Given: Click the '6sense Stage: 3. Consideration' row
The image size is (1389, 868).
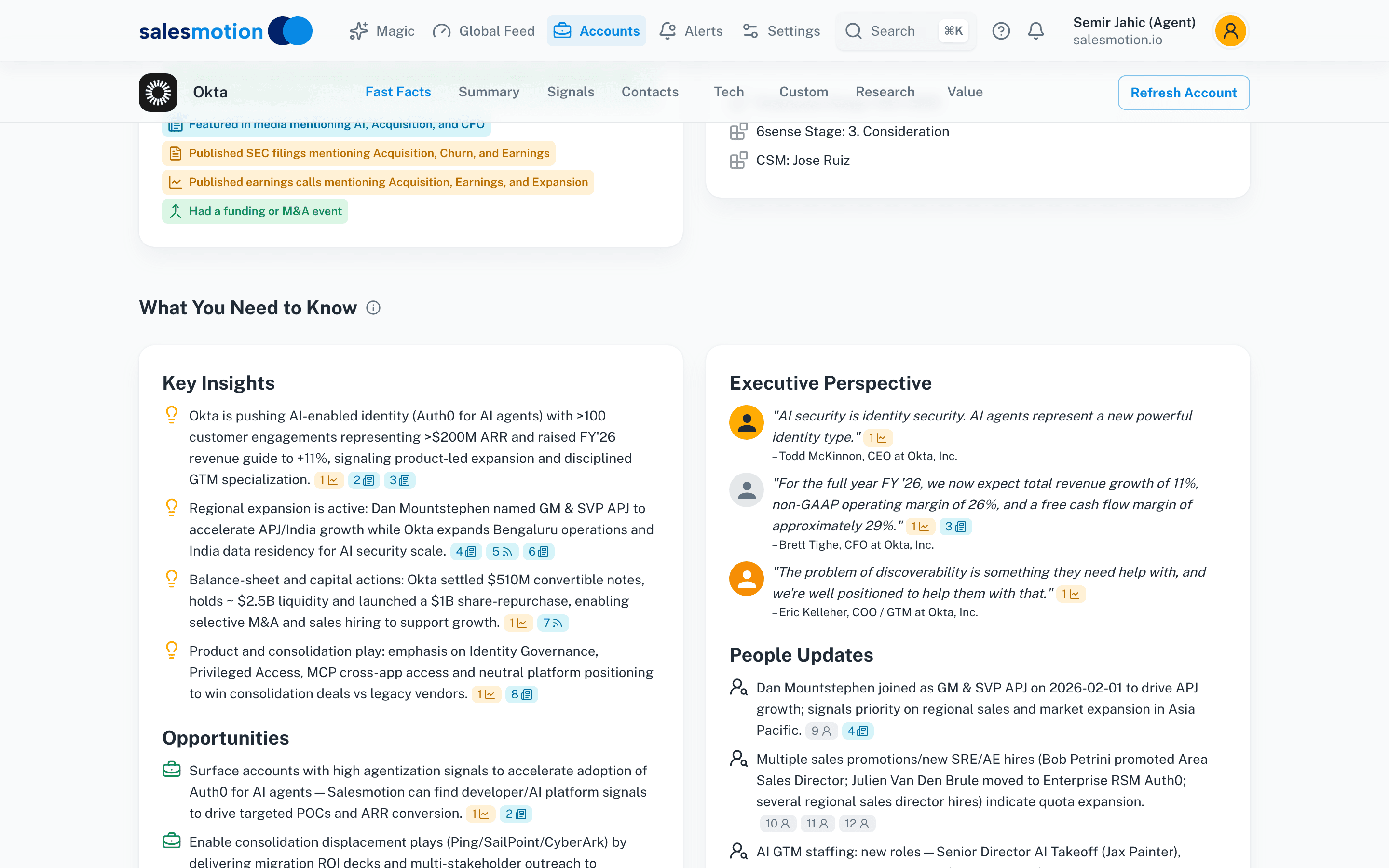Looking at the screenshot, I should [x=839, y=132].
